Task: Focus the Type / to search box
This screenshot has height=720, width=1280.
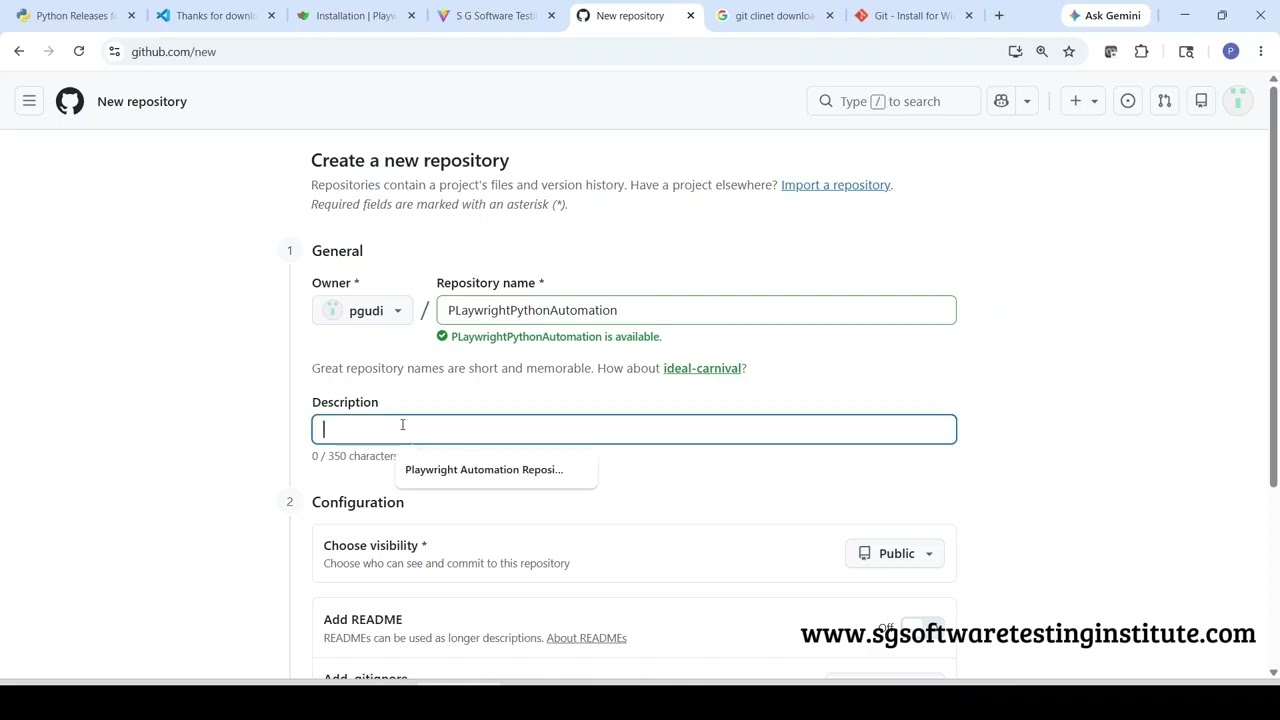Action: [893, 101]
